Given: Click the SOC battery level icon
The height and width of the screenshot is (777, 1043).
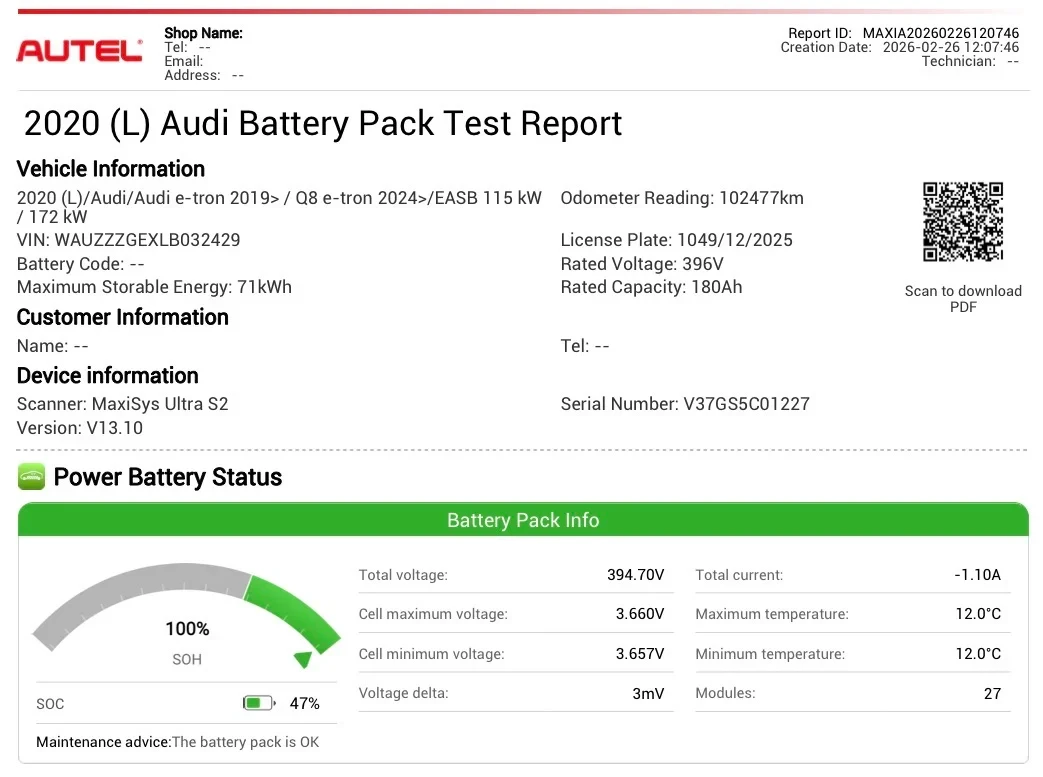Looking at the screenshot, I should coord(259,703).
